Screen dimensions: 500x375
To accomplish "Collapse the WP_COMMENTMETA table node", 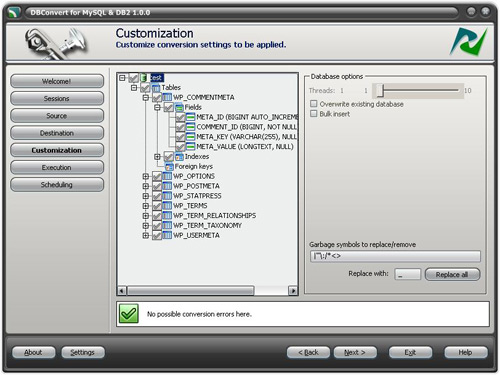I will pos(146,98).
